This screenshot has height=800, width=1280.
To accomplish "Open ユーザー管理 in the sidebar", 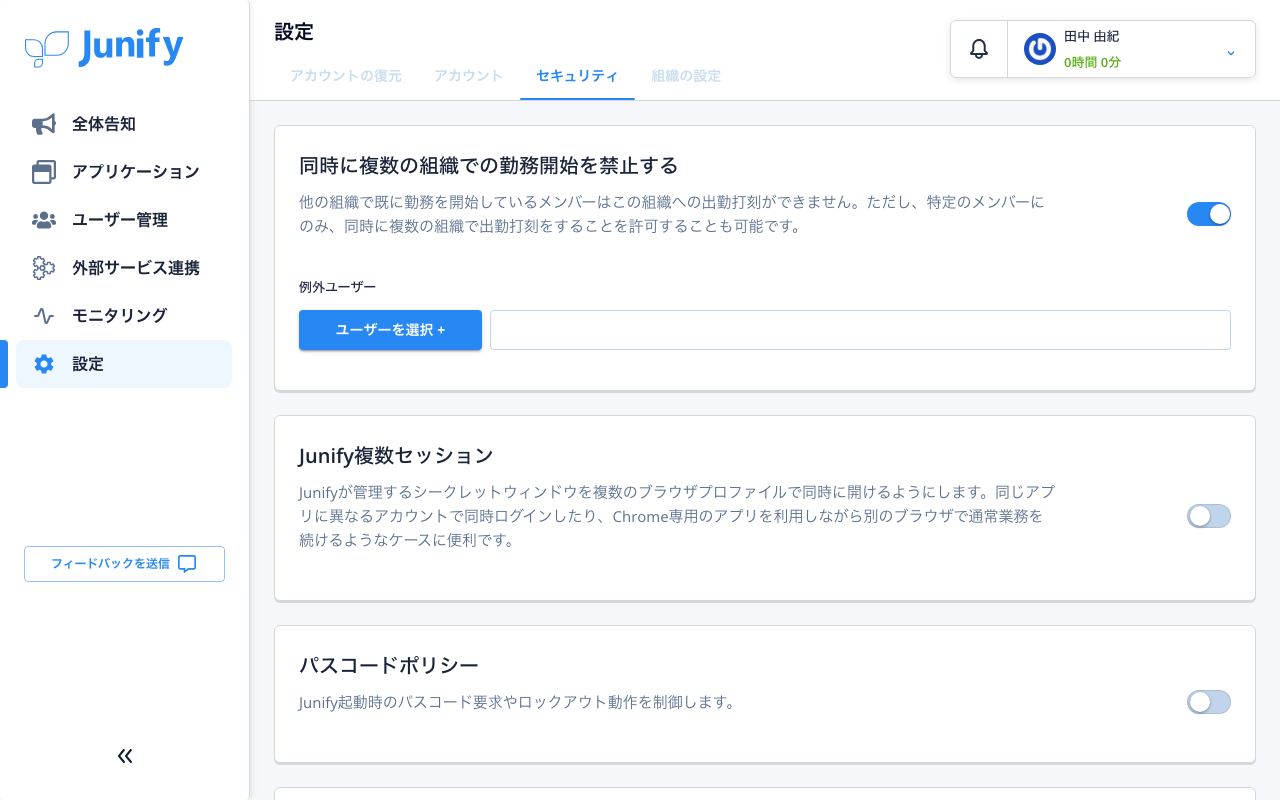I will coord(124,220).
